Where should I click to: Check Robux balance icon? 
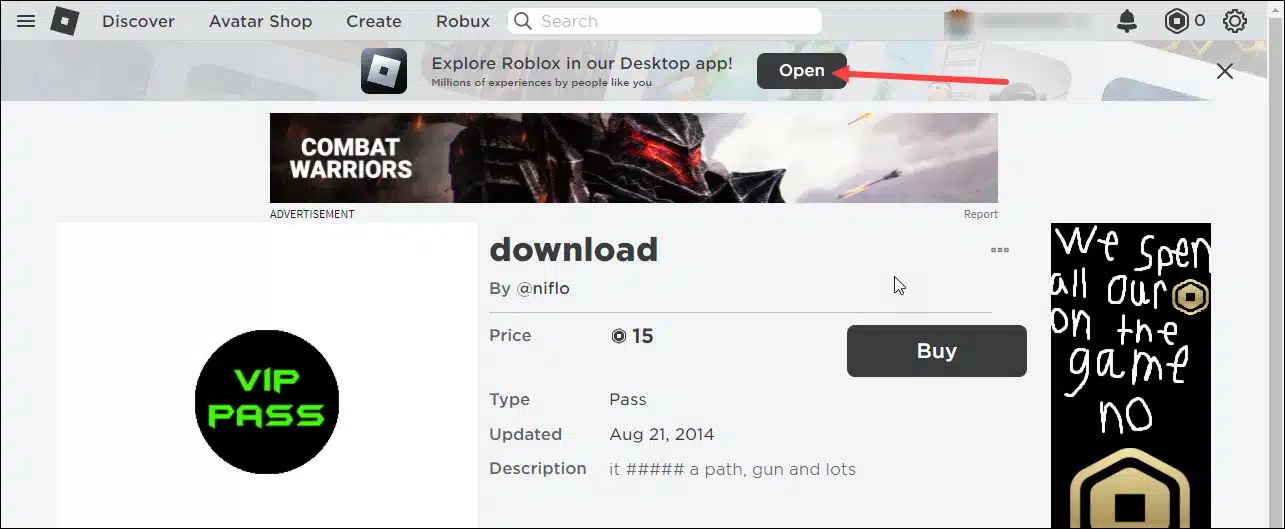click(1177, 21)
